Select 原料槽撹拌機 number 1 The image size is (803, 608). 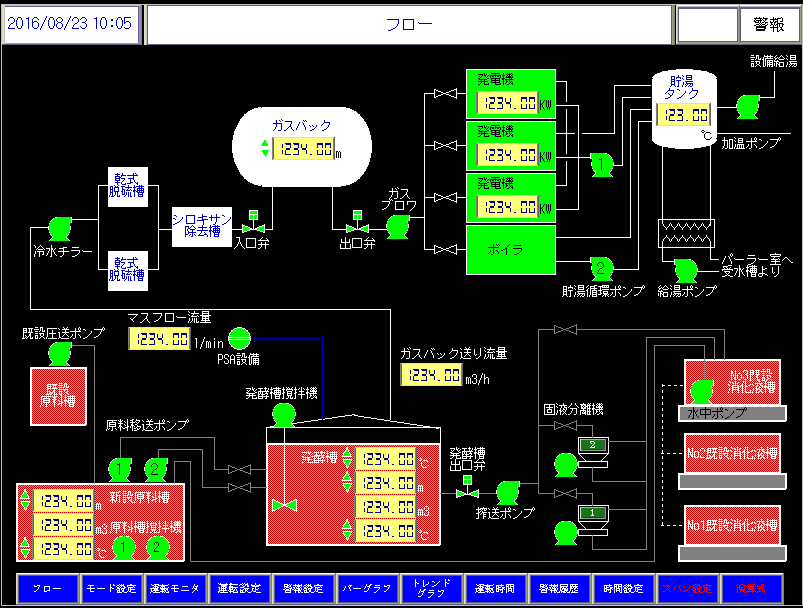point(123,548)
